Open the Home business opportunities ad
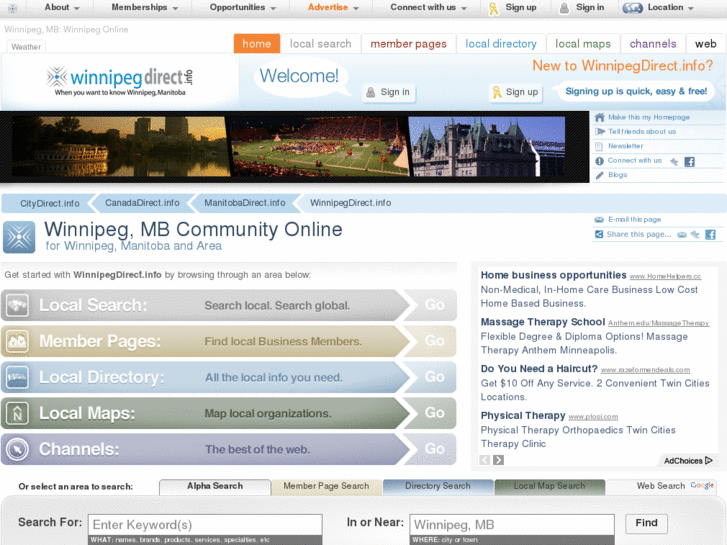The width and height of the screenshot is (727, 545). pos(553,275)
